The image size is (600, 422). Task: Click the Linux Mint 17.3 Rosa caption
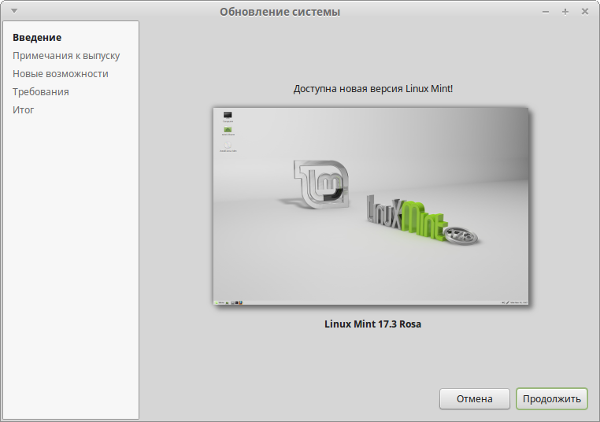pyautogui.click(x=373, y=324)
